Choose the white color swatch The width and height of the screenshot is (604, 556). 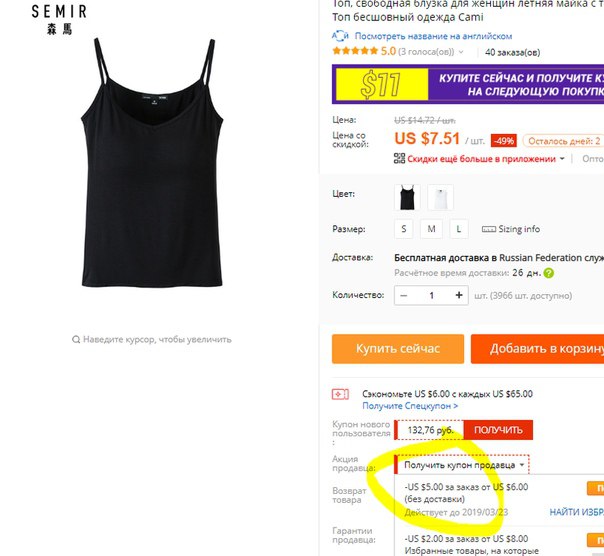coord(440,197)
